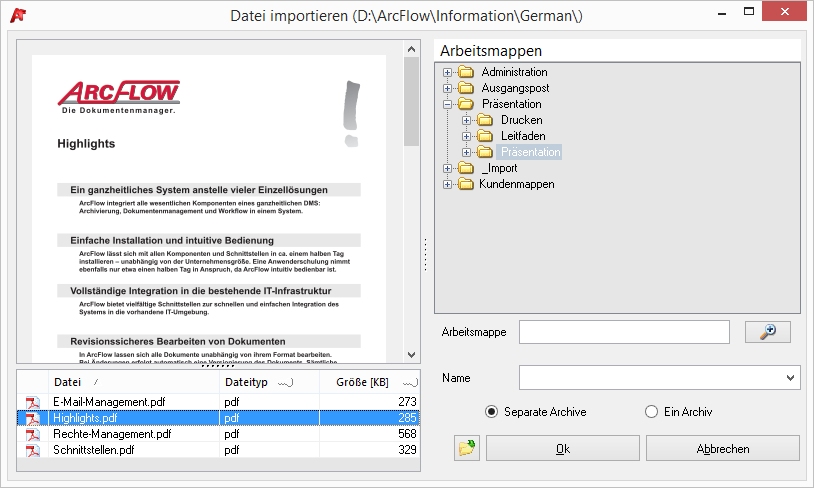Select the Rechte-Management.pdf file row

(x=218, y=434)
